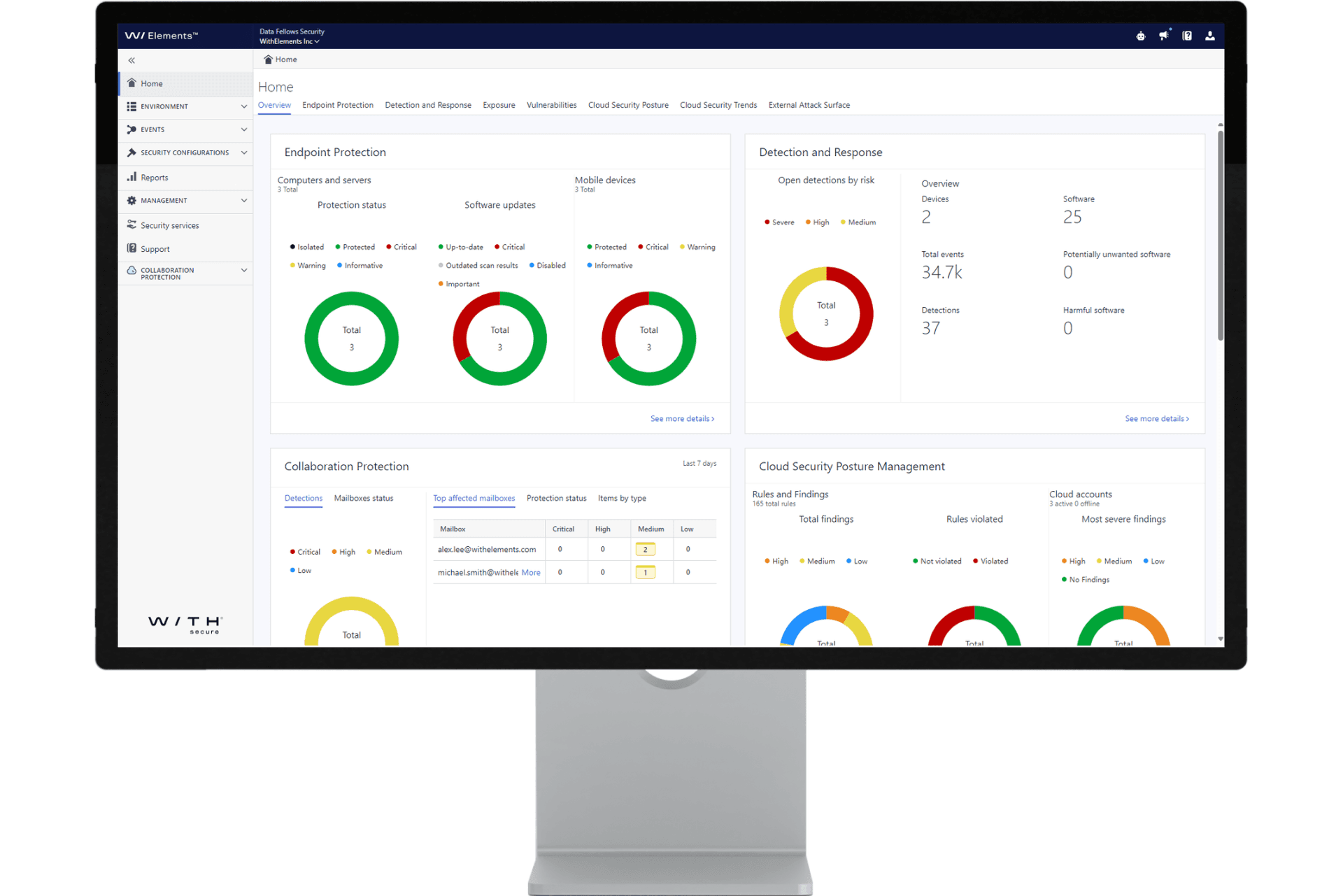Image resolution: width=1343 pixels, height=896 pixels.
Task: Click the Security services icon
Action: (132, 225)
